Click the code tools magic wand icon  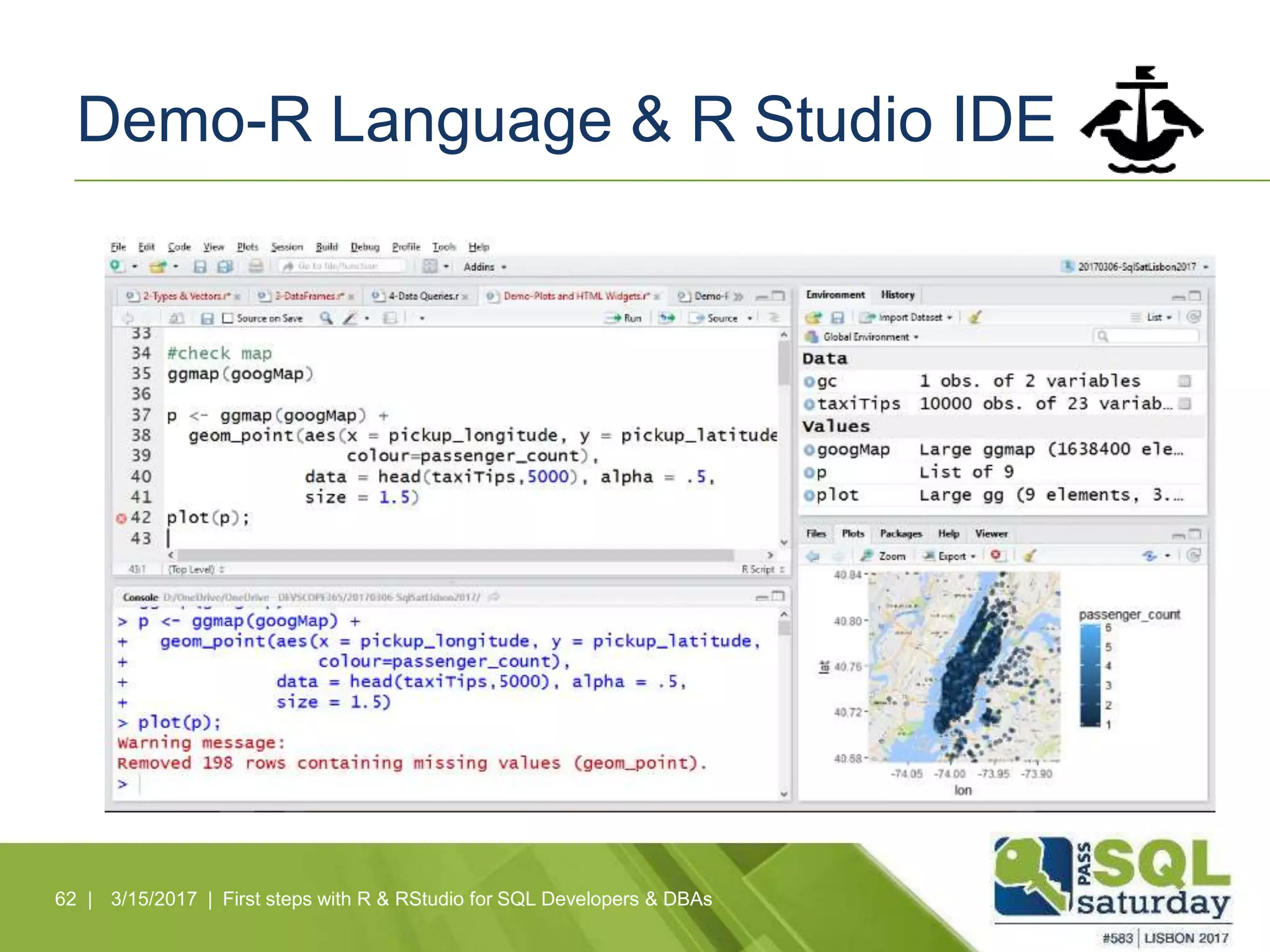click(350, 318)
